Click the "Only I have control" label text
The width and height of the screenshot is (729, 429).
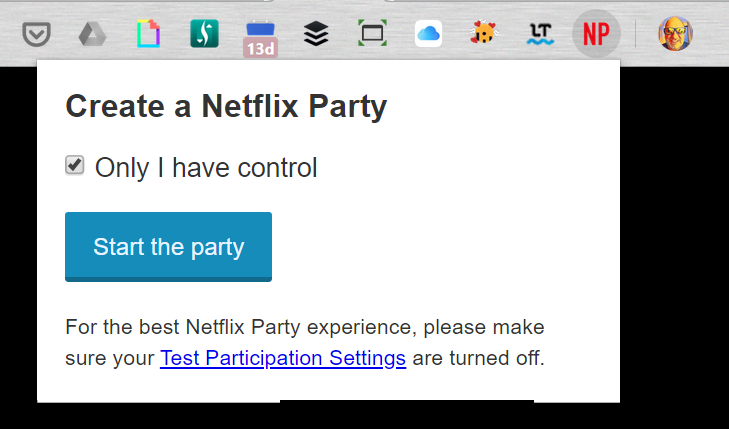(206, 168)
